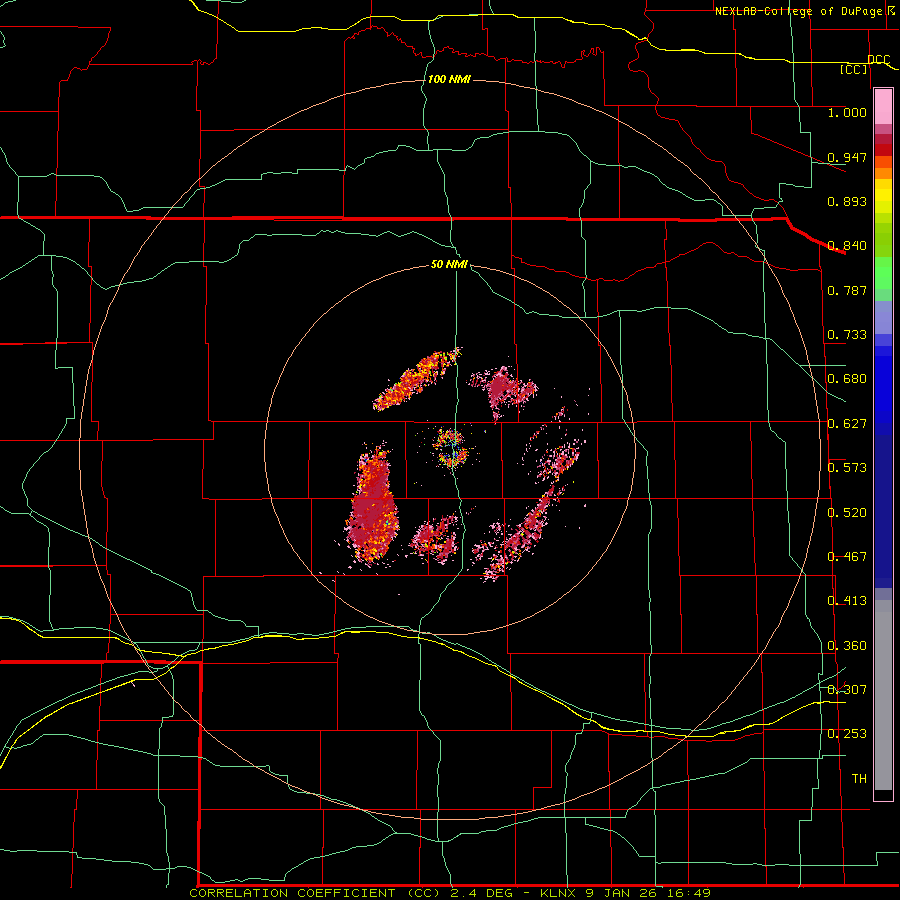The height and width of the screenshot is (900, 900).
Task: Click the radar site clutter at the rings' center
Action: coord(451,448)
